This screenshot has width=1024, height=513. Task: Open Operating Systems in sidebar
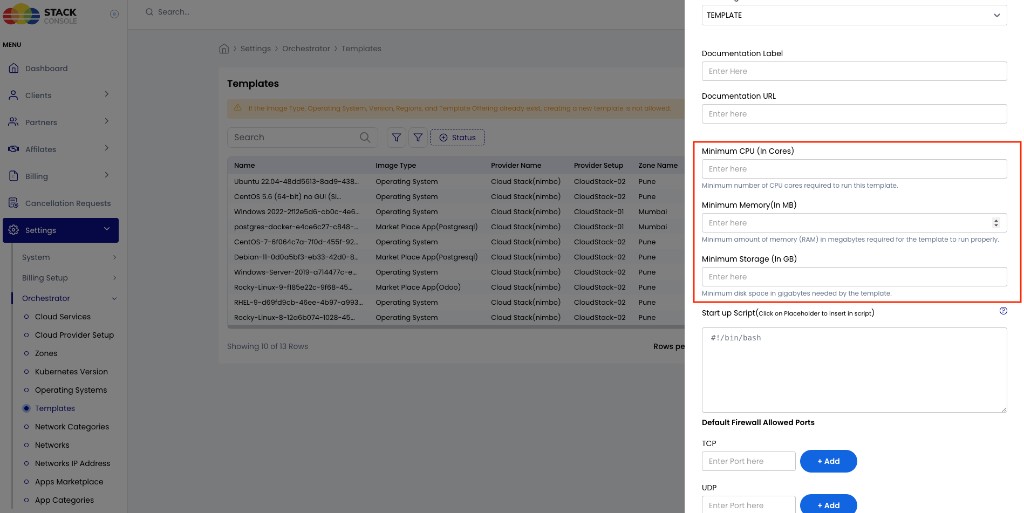[71, 390]
